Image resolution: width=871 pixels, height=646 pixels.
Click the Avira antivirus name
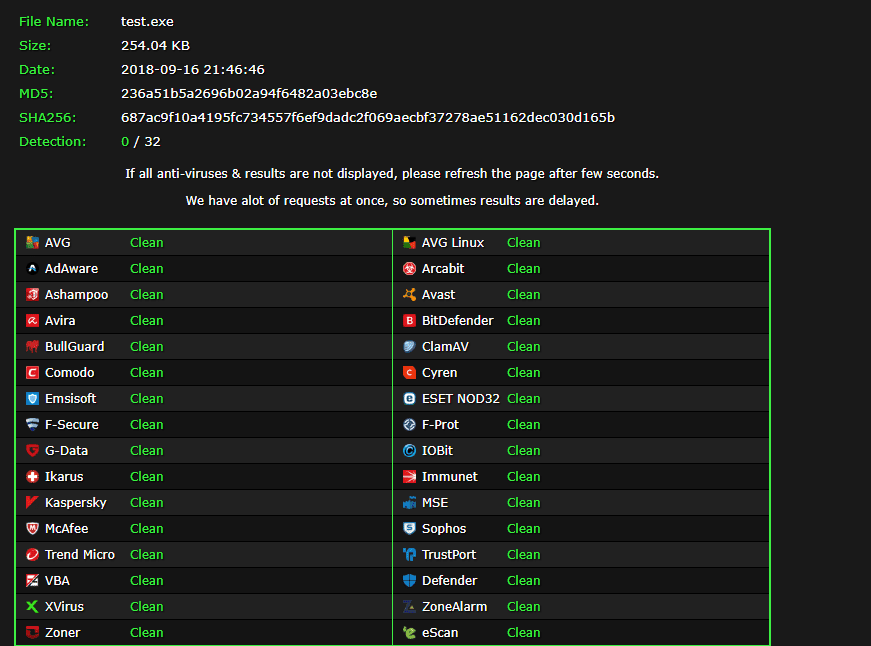click(60, 320)
